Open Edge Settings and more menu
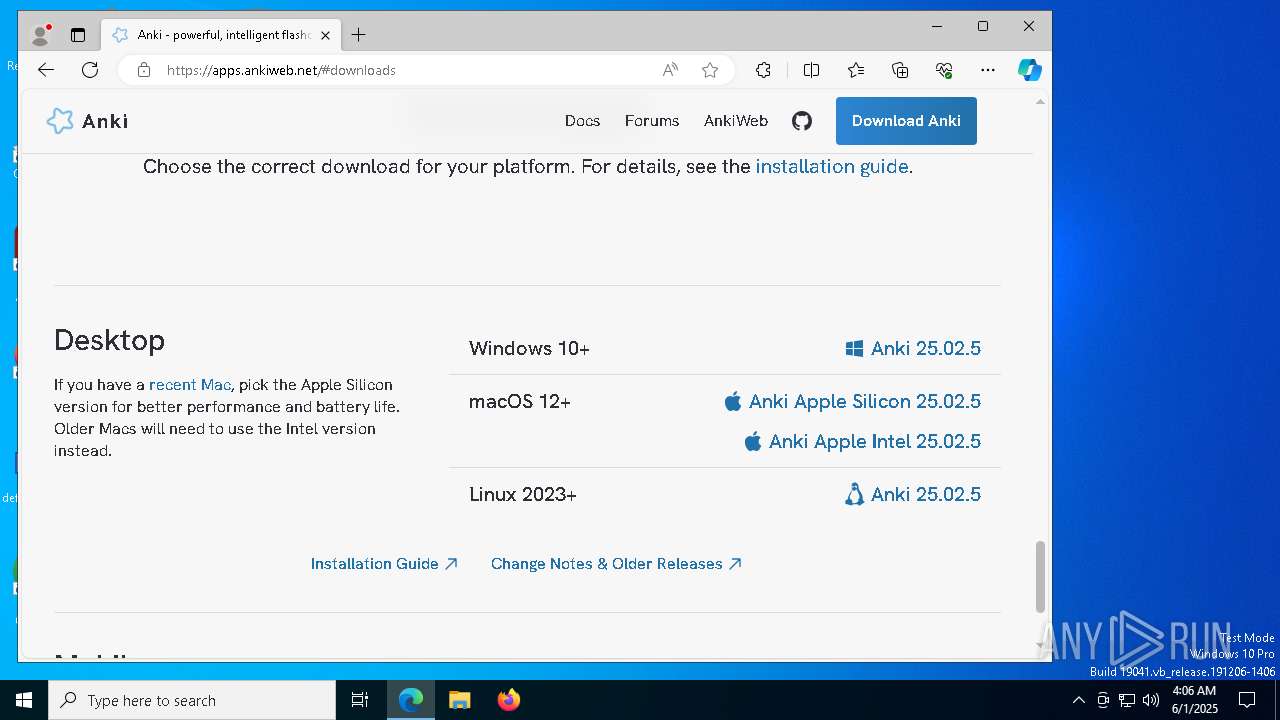The image size is (1280, 720). pos(988,70)
